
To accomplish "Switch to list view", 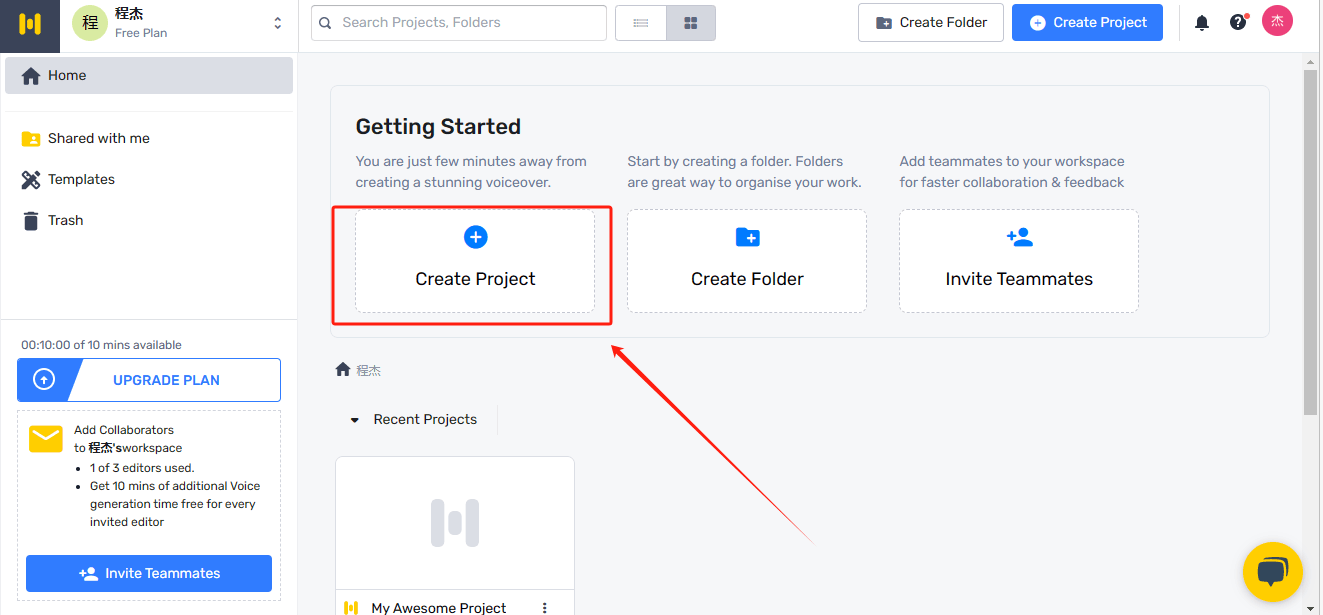I will click(x=641, y=23).
